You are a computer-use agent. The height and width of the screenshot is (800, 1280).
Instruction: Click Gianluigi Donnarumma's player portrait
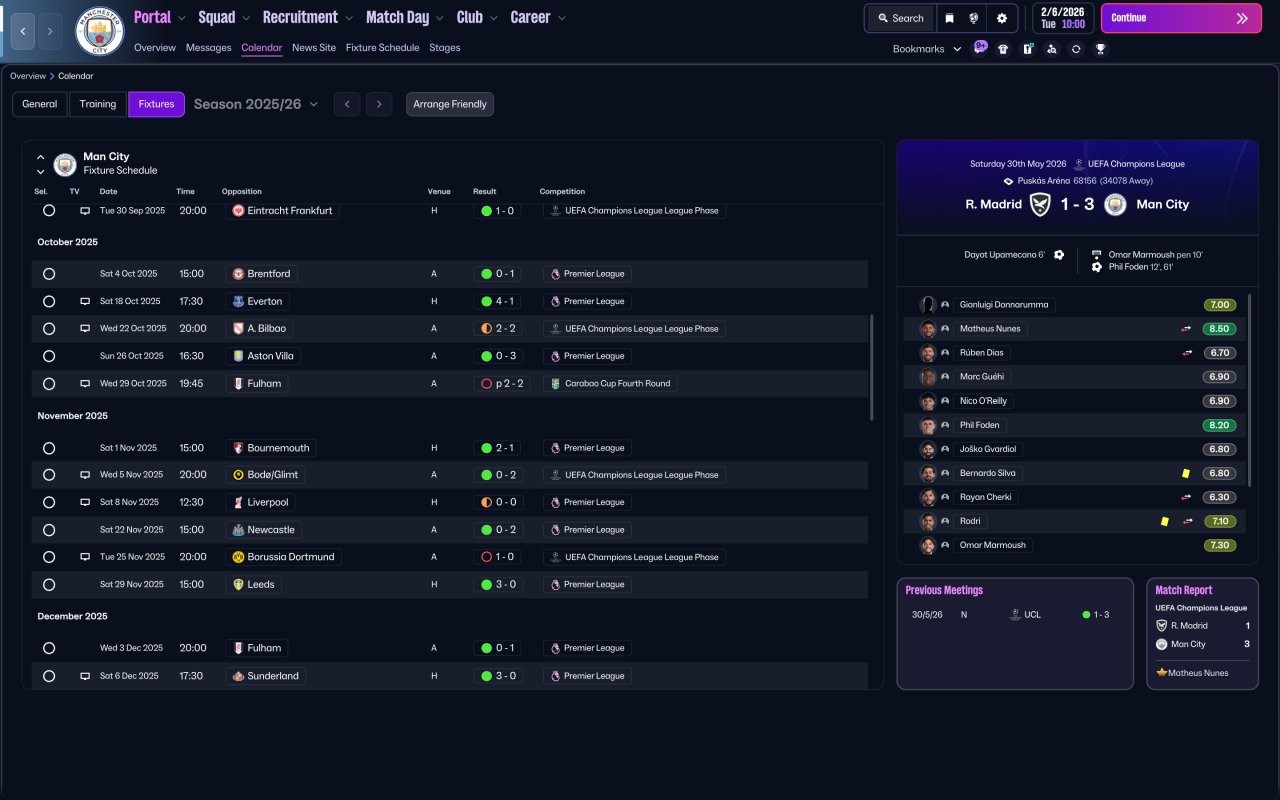[x=928, y=305]
